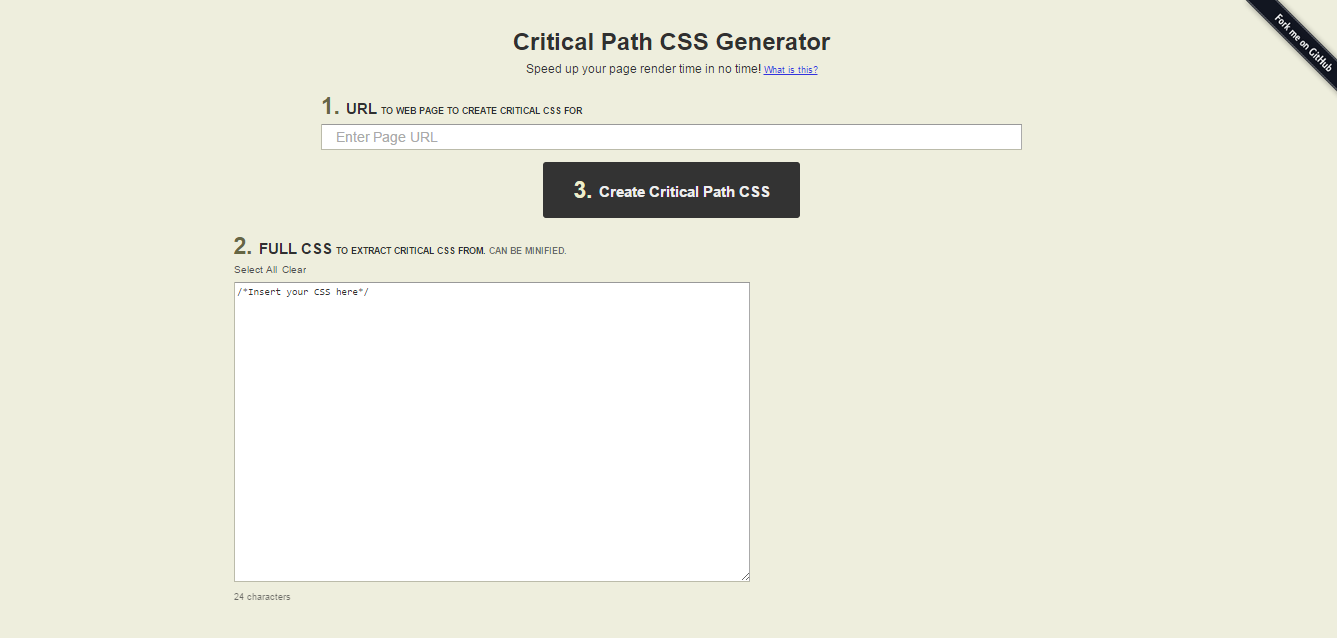Click the textarea resize handle
Screen dimensions: 1337x638
click(x=744, y=576)
